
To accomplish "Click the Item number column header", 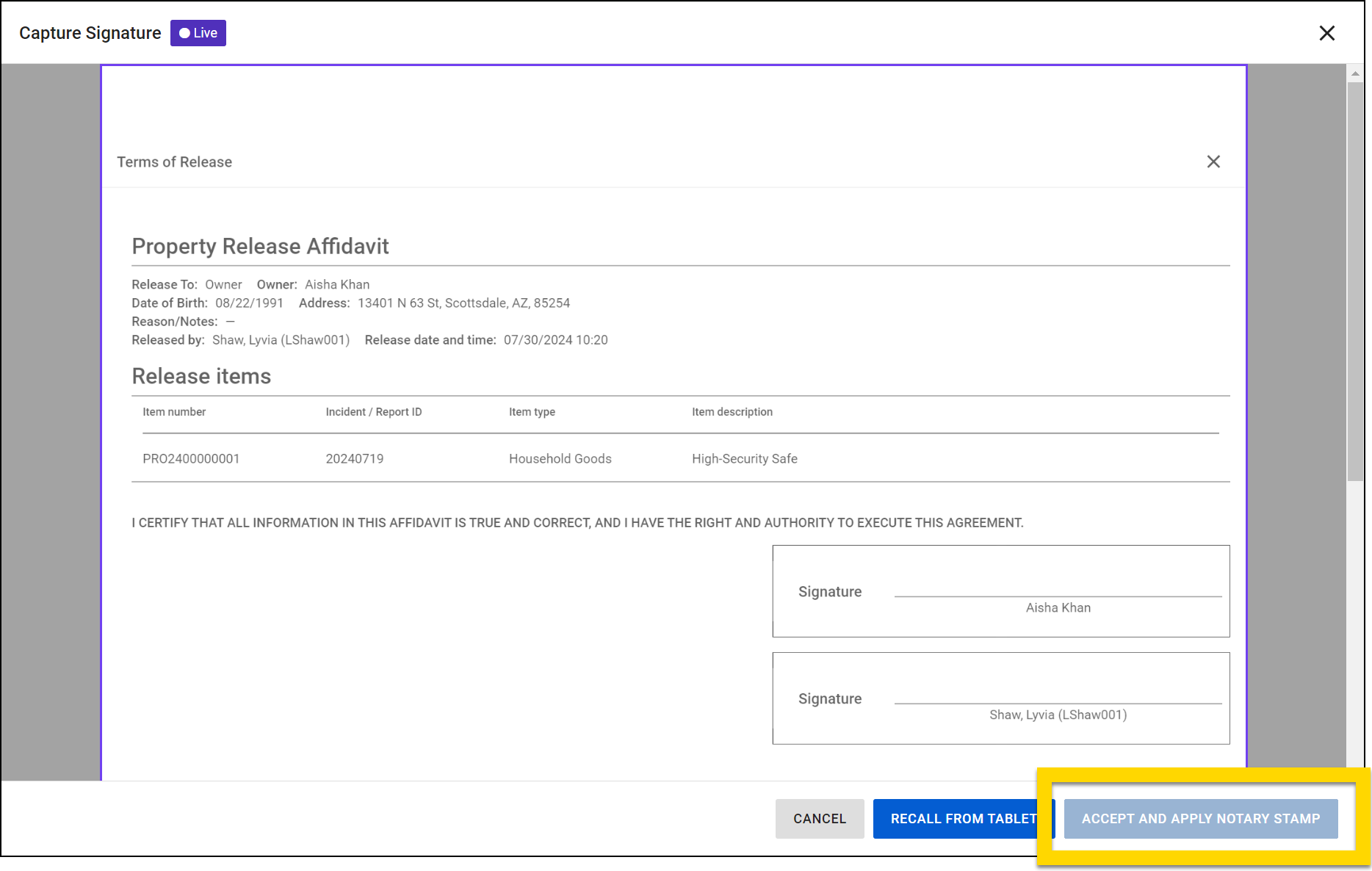I will click(x=174, y=412).
